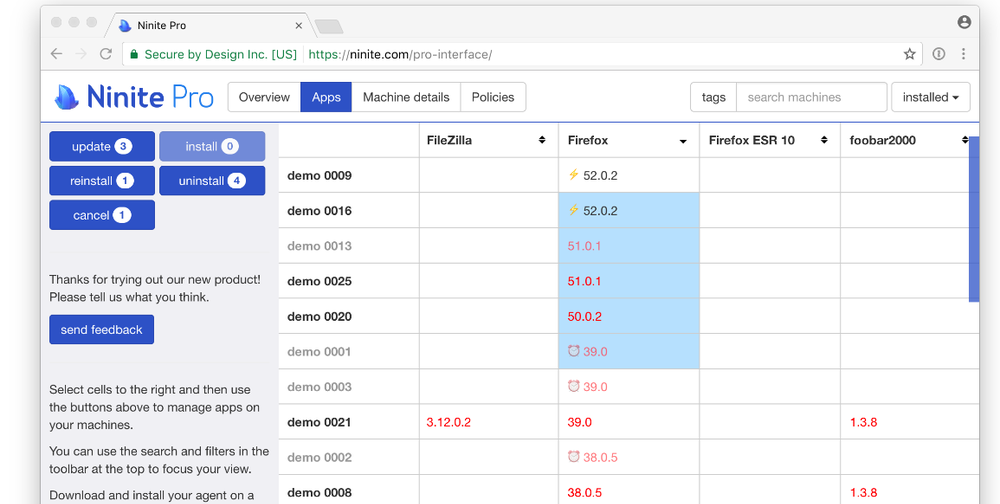Select Firefox 51.0.1 cell for demo 0013
Screen dimensions: 1000x504
[x=629, y=246]
